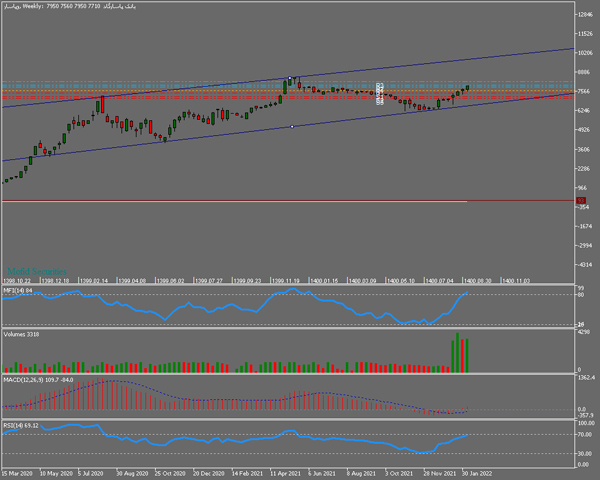Click the red price tag on the right axis
This screenshot has width=600, height=480.
click(581, 201)
